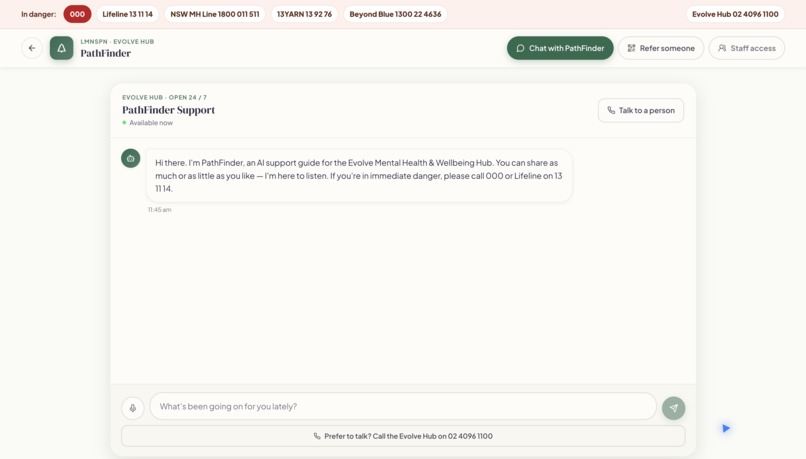Activate the microphone voice input button
Screen dimensions: 806x459
[133, 408]
